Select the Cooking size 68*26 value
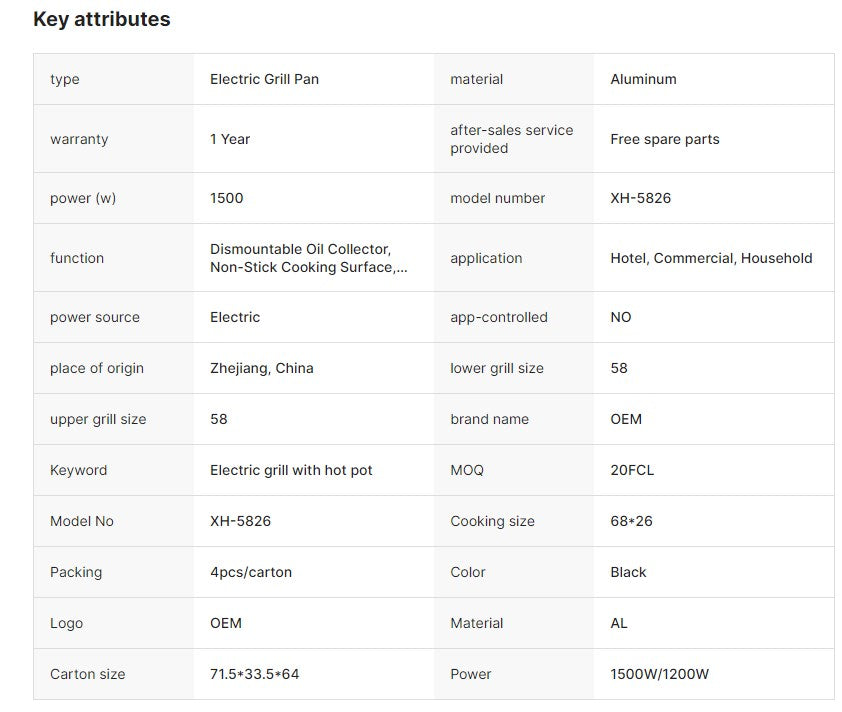The image size is (842, 712). pyautogui.click(x=632, y=521)
